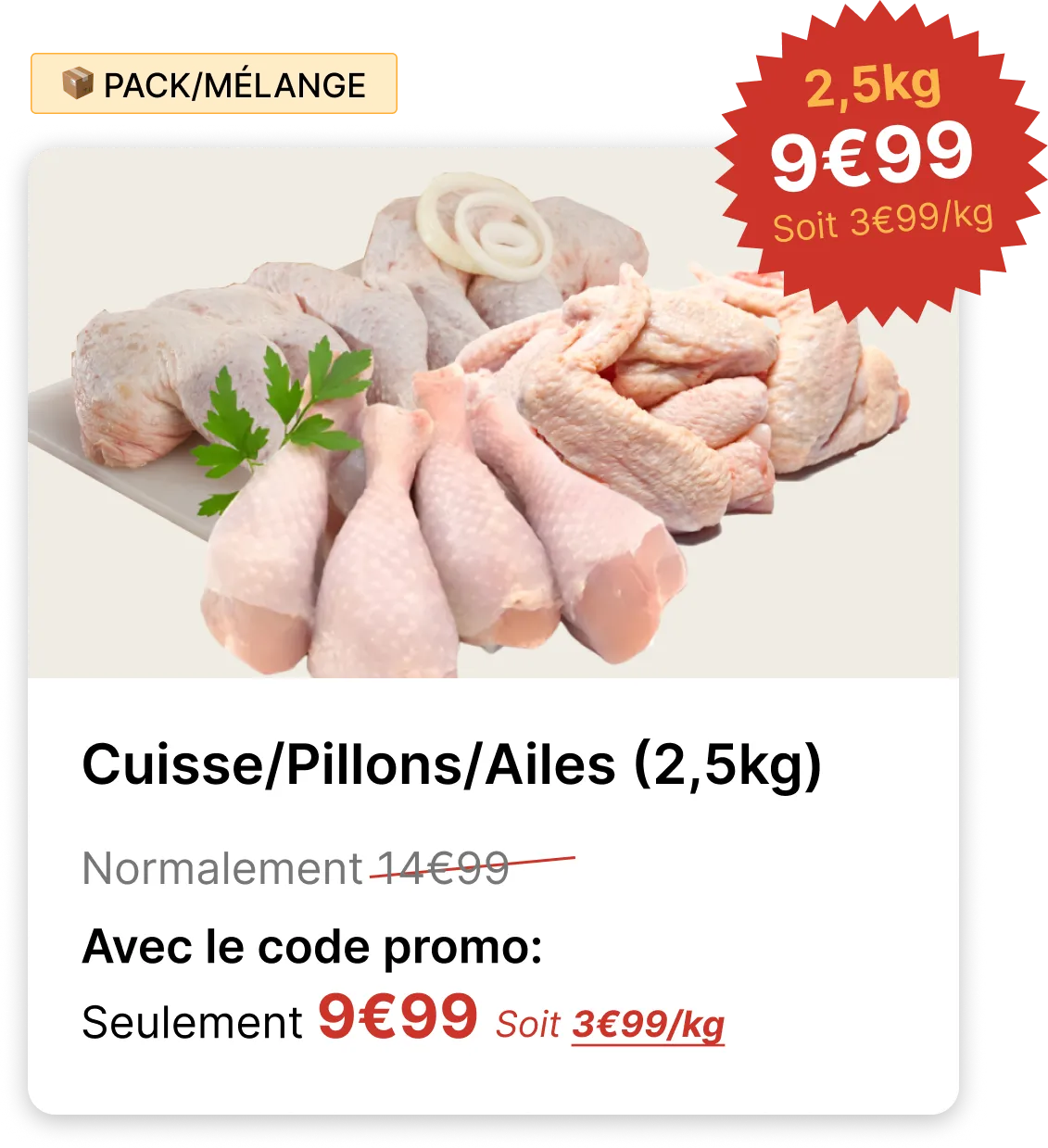This screenshot has height=1148, width=1048.
Task: Select the PACK/MÉLANGE category badge
Action: [214, 83]
